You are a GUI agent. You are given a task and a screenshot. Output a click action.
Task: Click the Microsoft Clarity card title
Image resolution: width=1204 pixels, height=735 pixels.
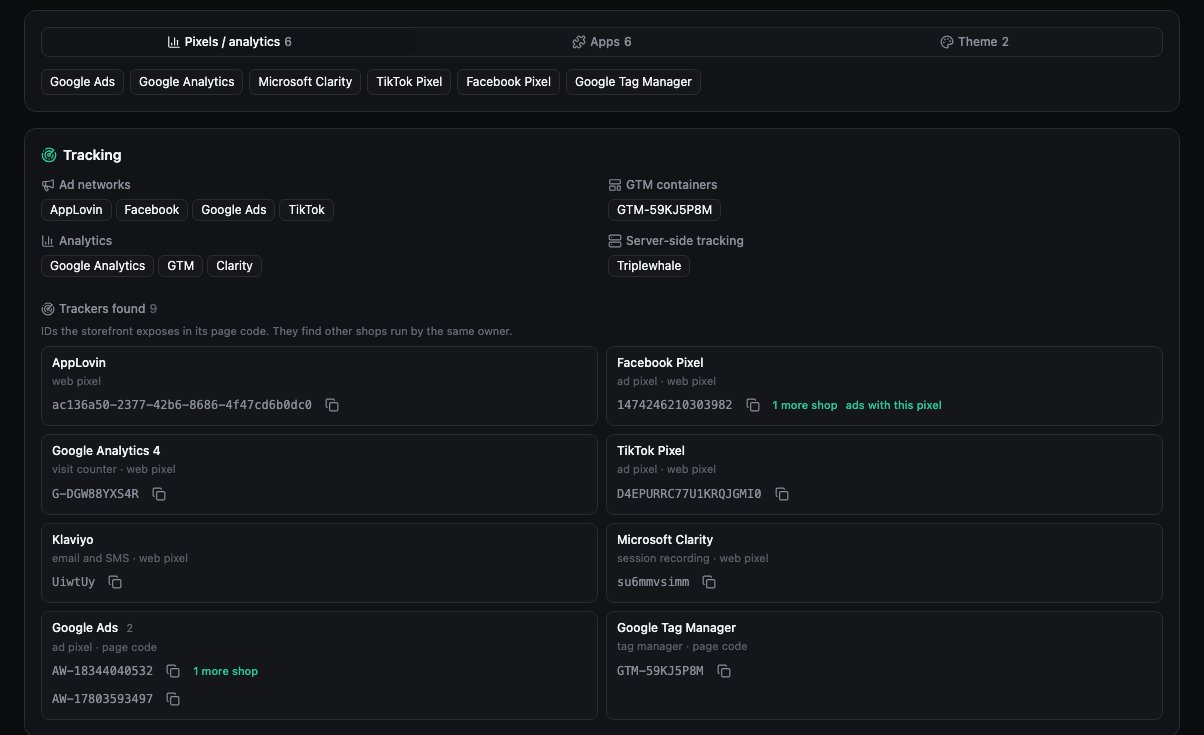pyautogui.click(x=665, y=540)
